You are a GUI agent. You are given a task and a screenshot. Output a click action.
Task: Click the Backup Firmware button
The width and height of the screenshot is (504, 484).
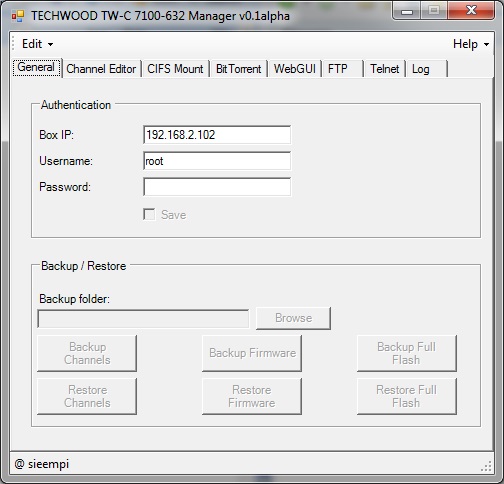coord(252,353)
